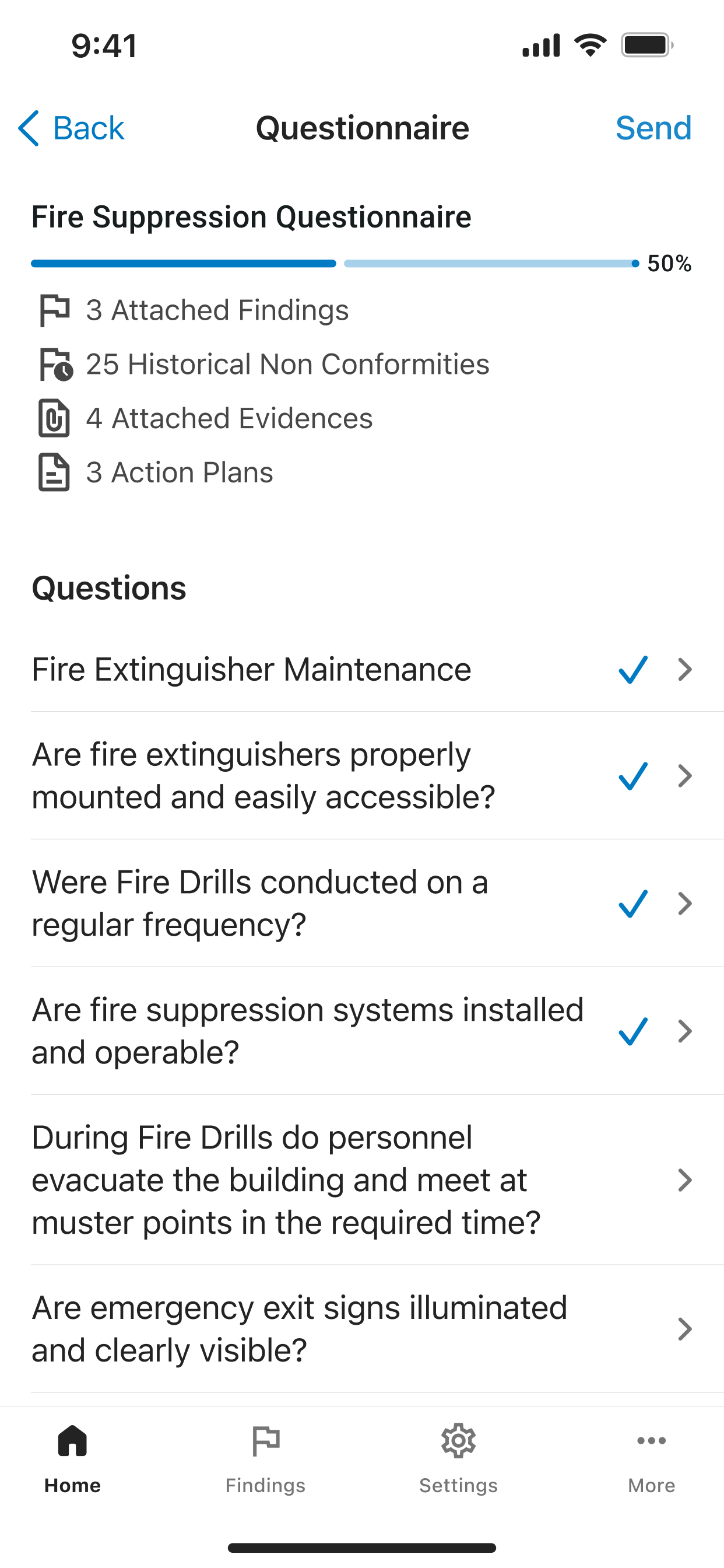724x1568 pixels.
Task: Tap the Home house icon
Action: [72, 1441]
